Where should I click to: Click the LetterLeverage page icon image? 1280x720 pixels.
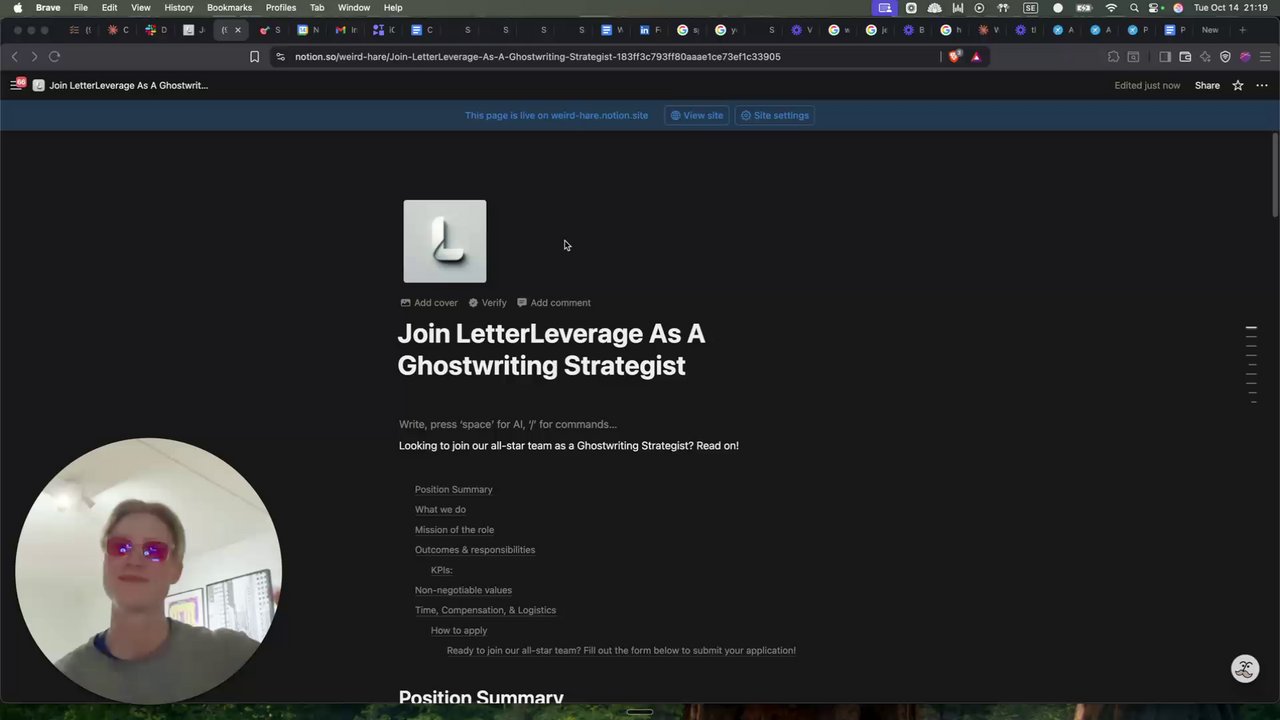pos(445,241)
